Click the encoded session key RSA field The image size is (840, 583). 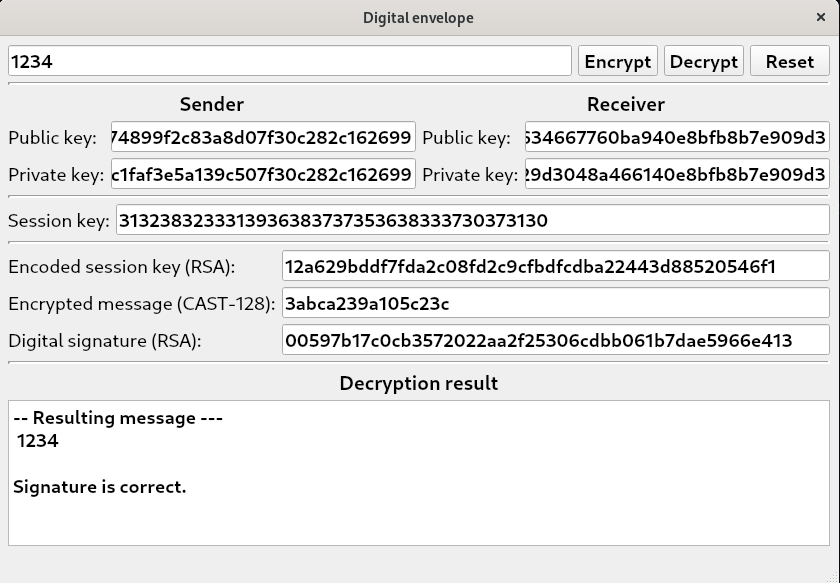555,266
